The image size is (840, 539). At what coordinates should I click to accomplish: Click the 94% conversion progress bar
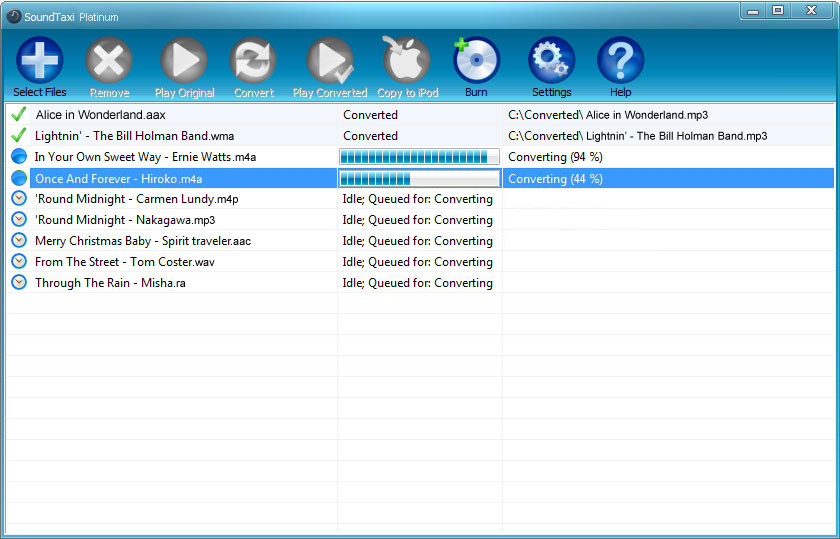419,156
